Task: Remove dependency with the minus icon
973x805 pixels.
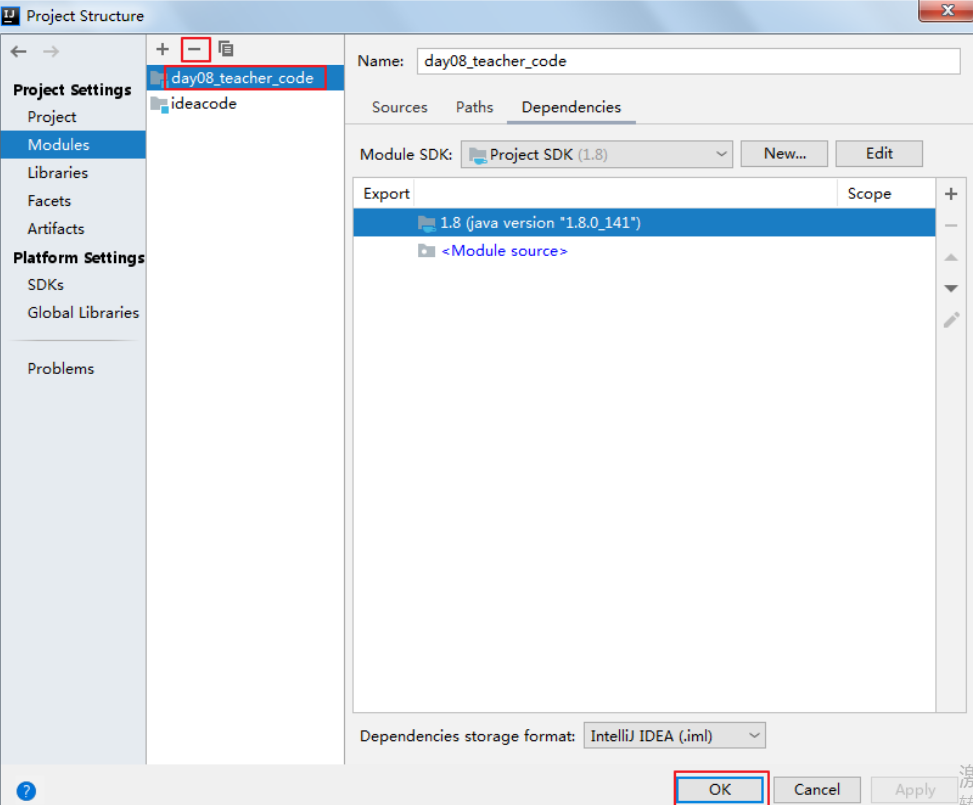Action: [951, 226]
